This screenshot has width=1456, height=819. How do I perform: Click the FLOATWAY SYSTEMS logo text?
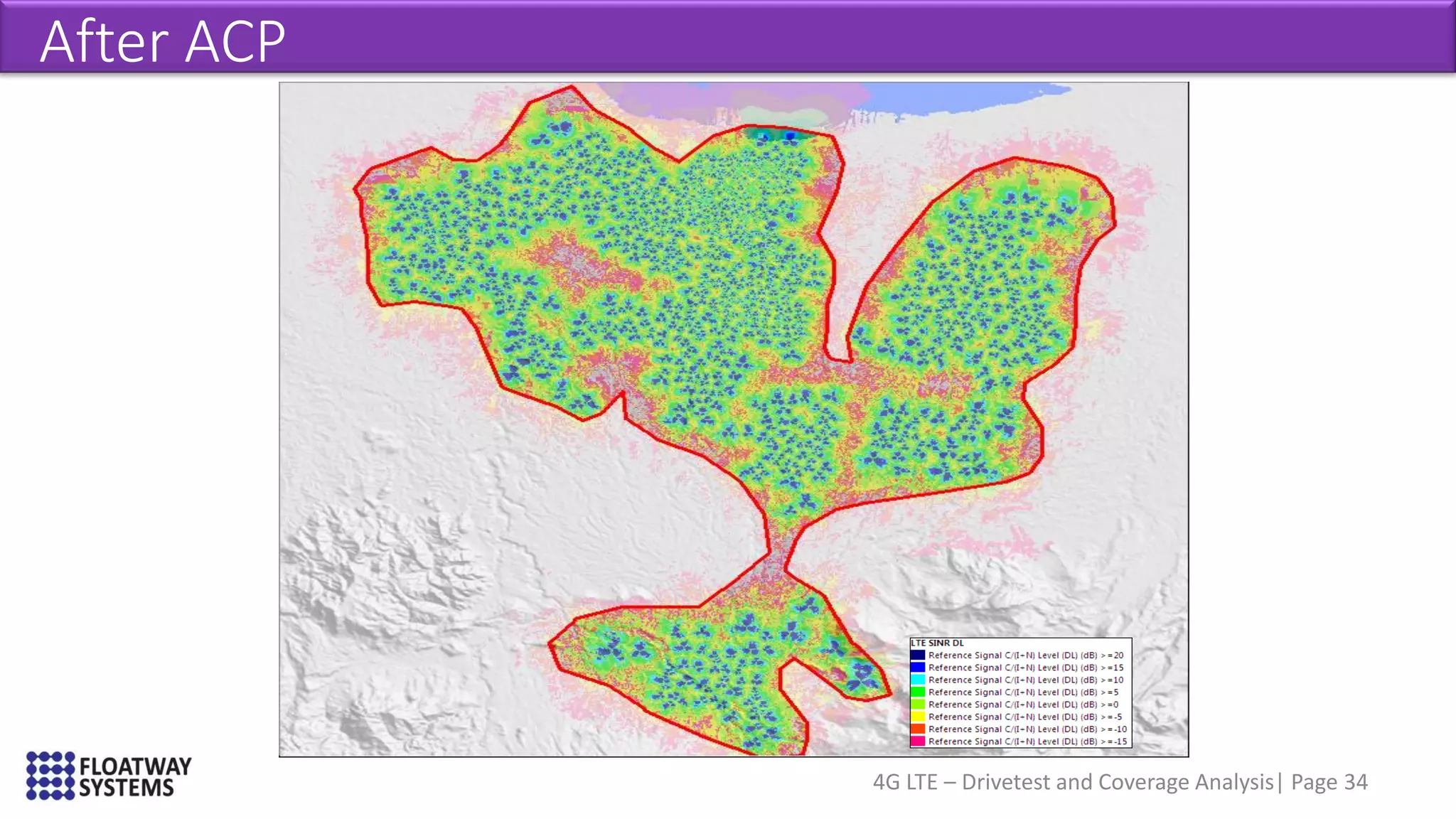[134, 777]
